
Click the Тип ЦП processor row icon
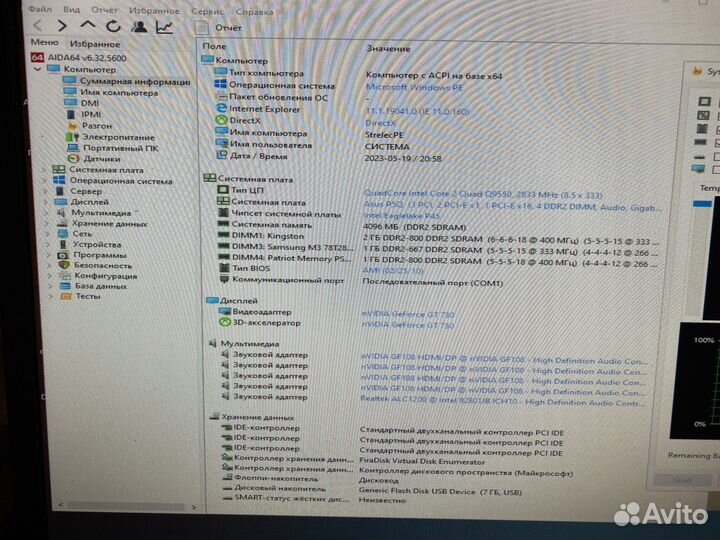pos(223,189)
